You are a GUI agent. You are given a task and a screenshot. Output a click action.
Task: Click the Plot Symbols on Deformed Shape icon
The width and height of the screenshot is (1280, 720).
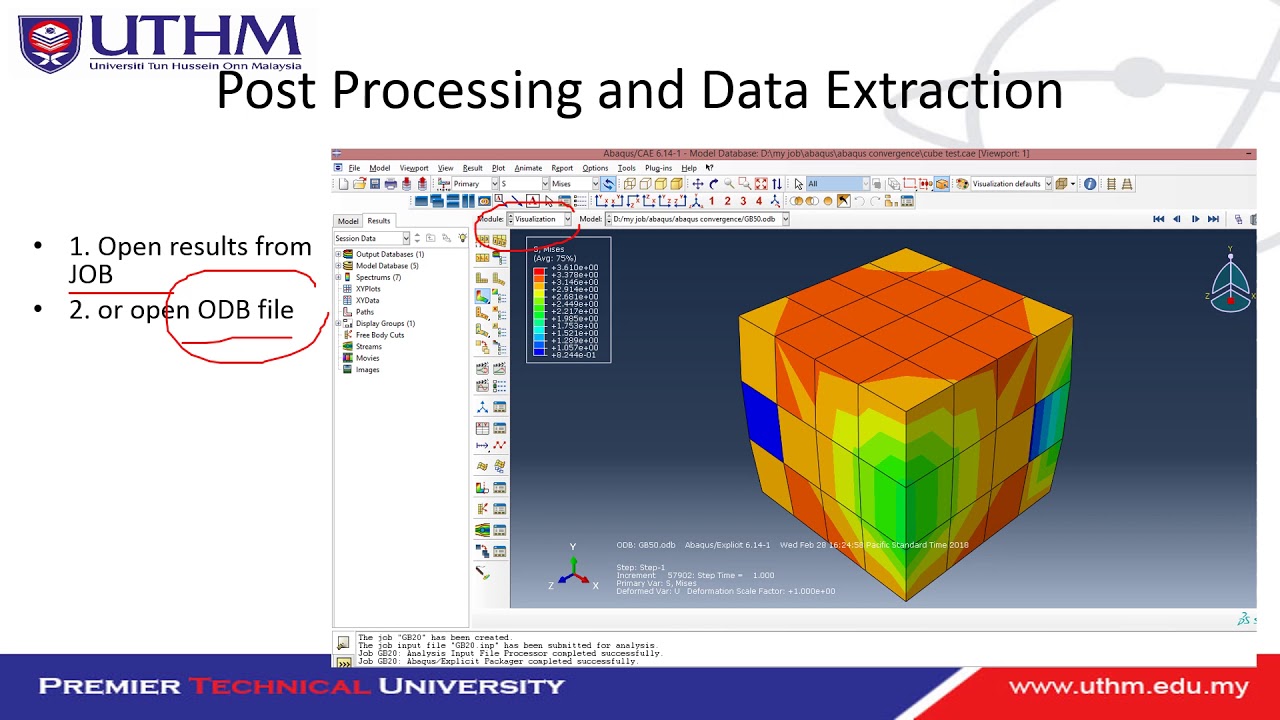482,313
